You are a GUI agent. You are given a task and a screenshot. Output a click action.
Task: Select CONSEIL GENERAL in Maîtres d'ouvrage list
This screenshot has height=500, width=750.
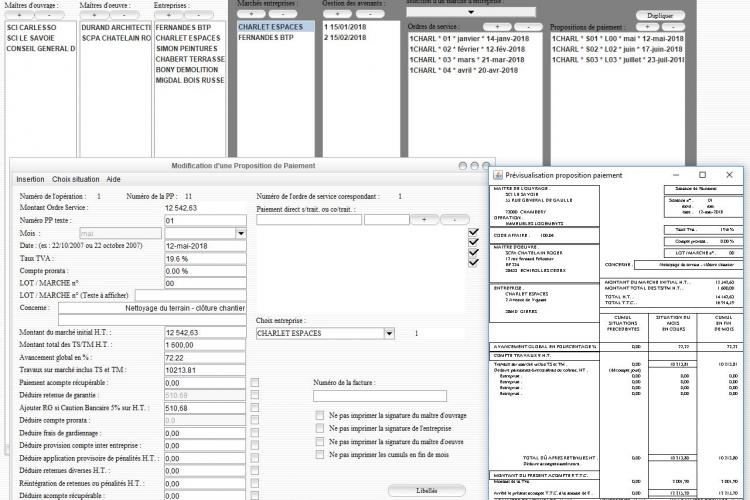pos(40,49)
